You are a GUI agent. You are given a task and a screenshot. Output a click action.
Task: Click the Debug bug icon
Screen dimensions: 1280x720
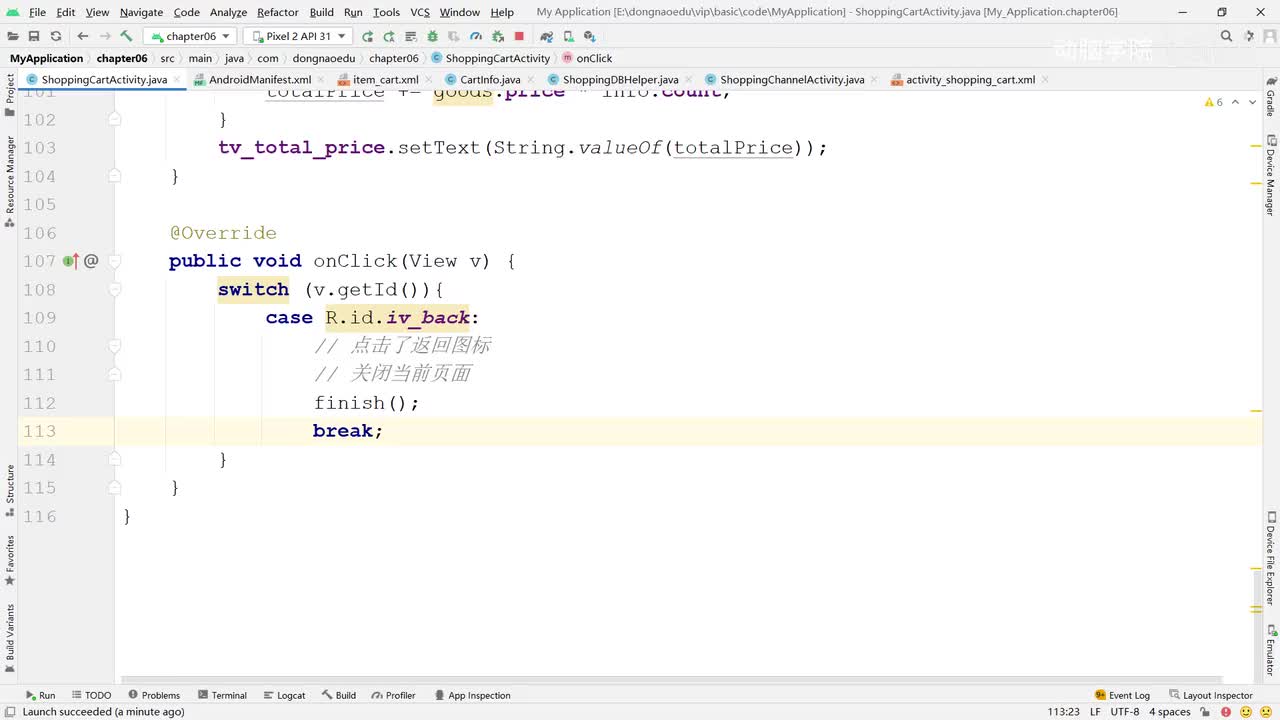coord(432,36)
